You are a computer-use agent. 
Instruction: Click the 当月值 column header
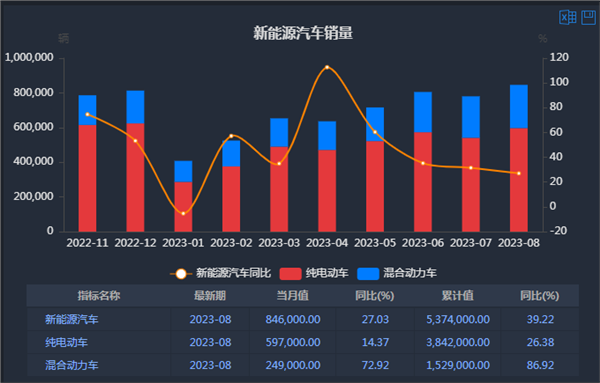point(292,295)
